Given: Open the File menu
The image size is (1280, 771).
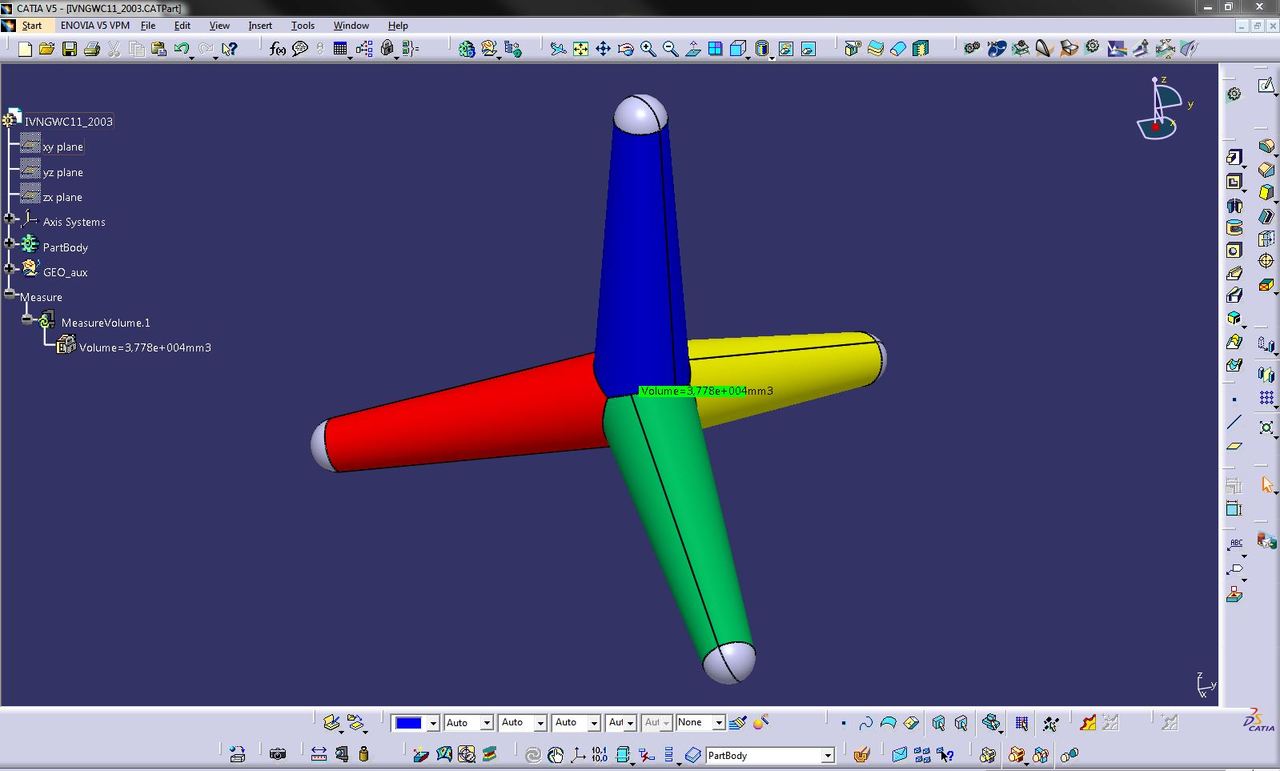Looking at the screenshot, I should point(148,25).
